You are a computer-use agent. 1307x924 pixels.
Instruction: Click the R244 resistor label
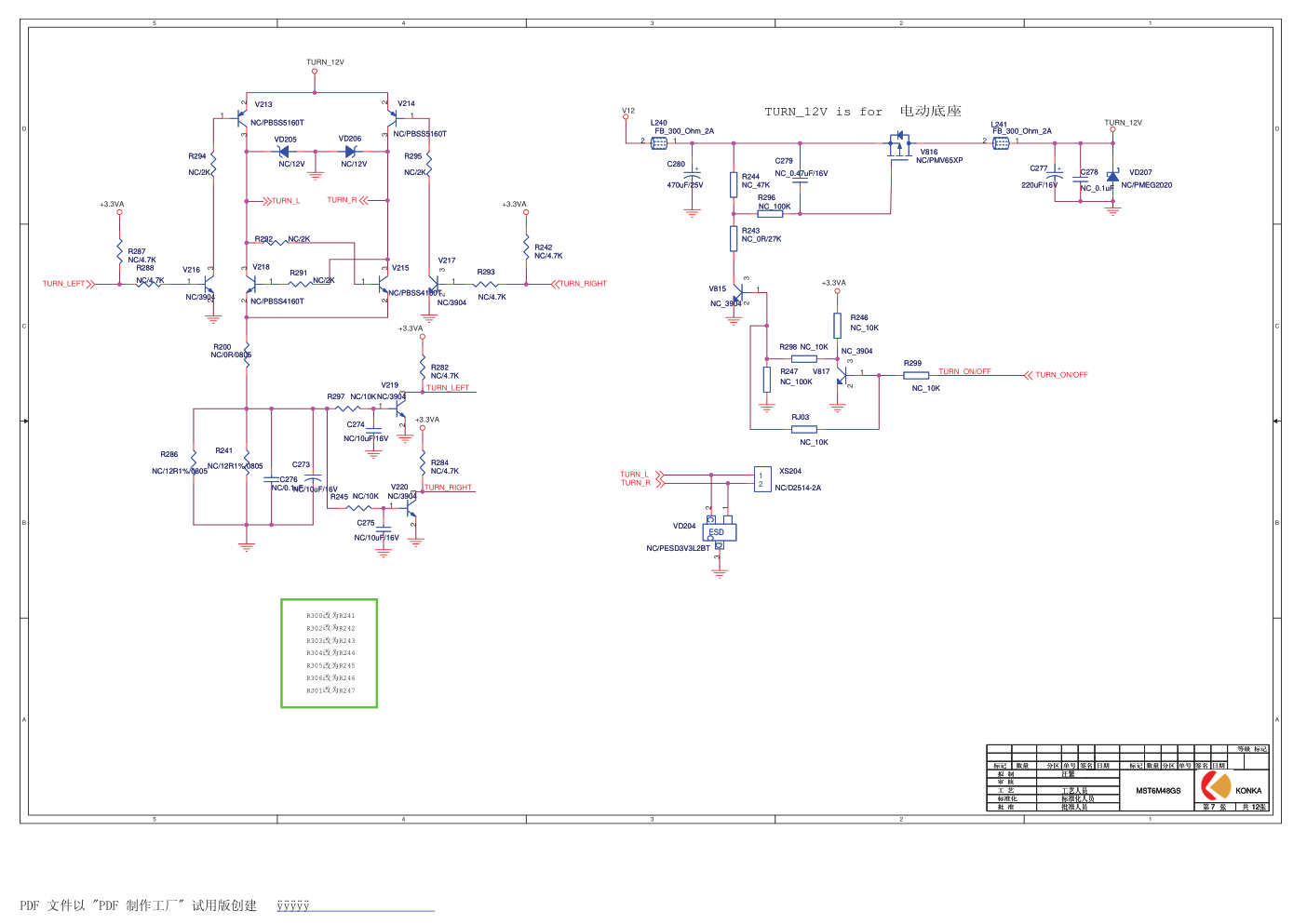(750, 177)
